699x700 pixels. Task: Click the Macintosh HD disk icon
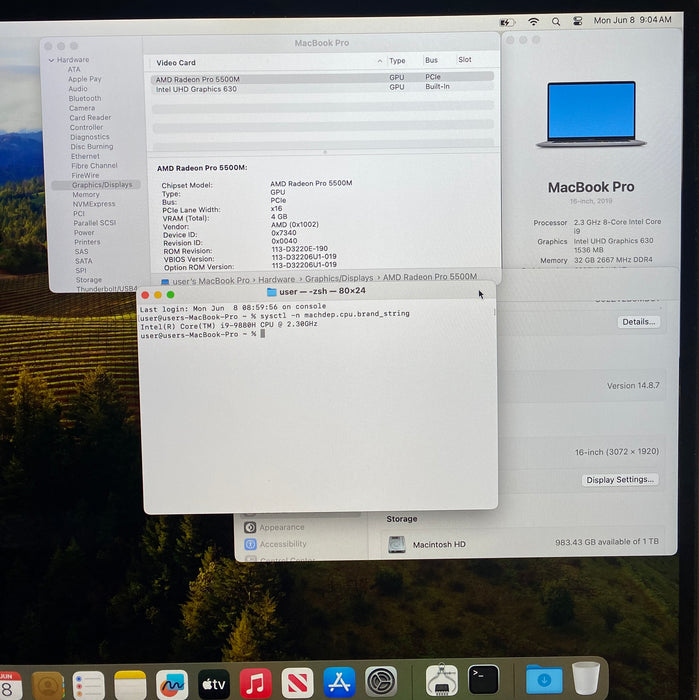pyautogui.click(x=396, y=545)
